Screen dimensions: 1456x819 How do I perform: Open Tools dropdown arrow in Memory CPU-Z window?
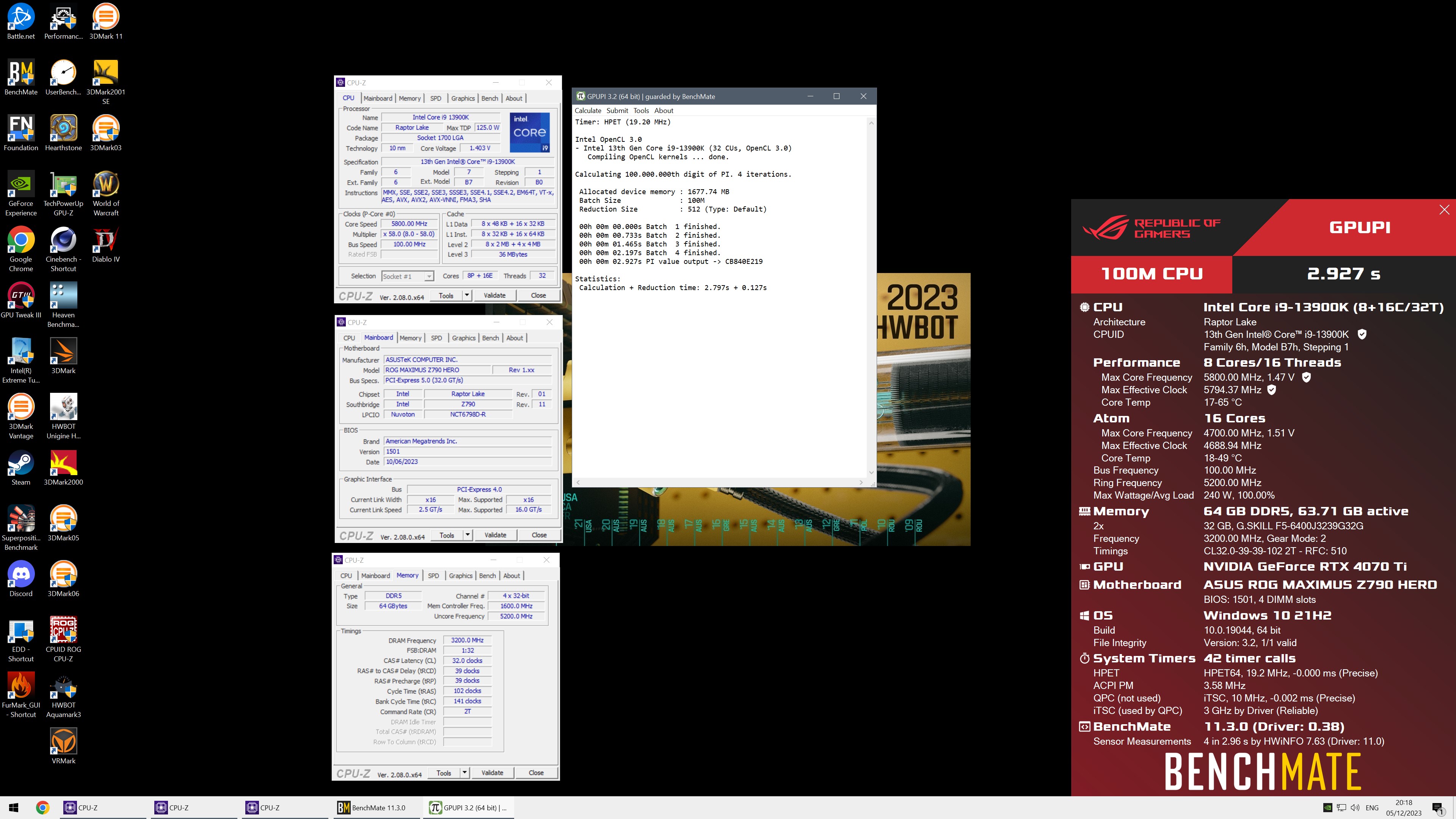464,773
